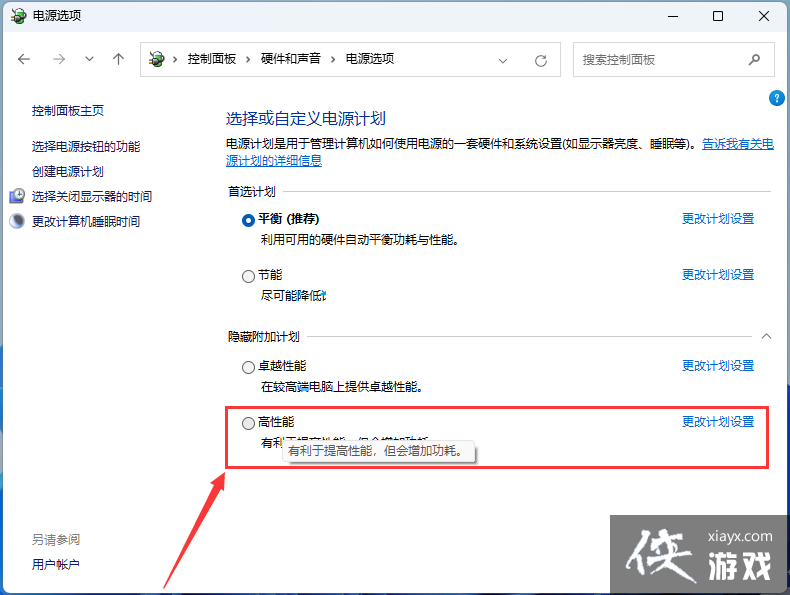This screenshot has width=790, height=595.
Task: Open help via the blue question mark
Action: 776,98
